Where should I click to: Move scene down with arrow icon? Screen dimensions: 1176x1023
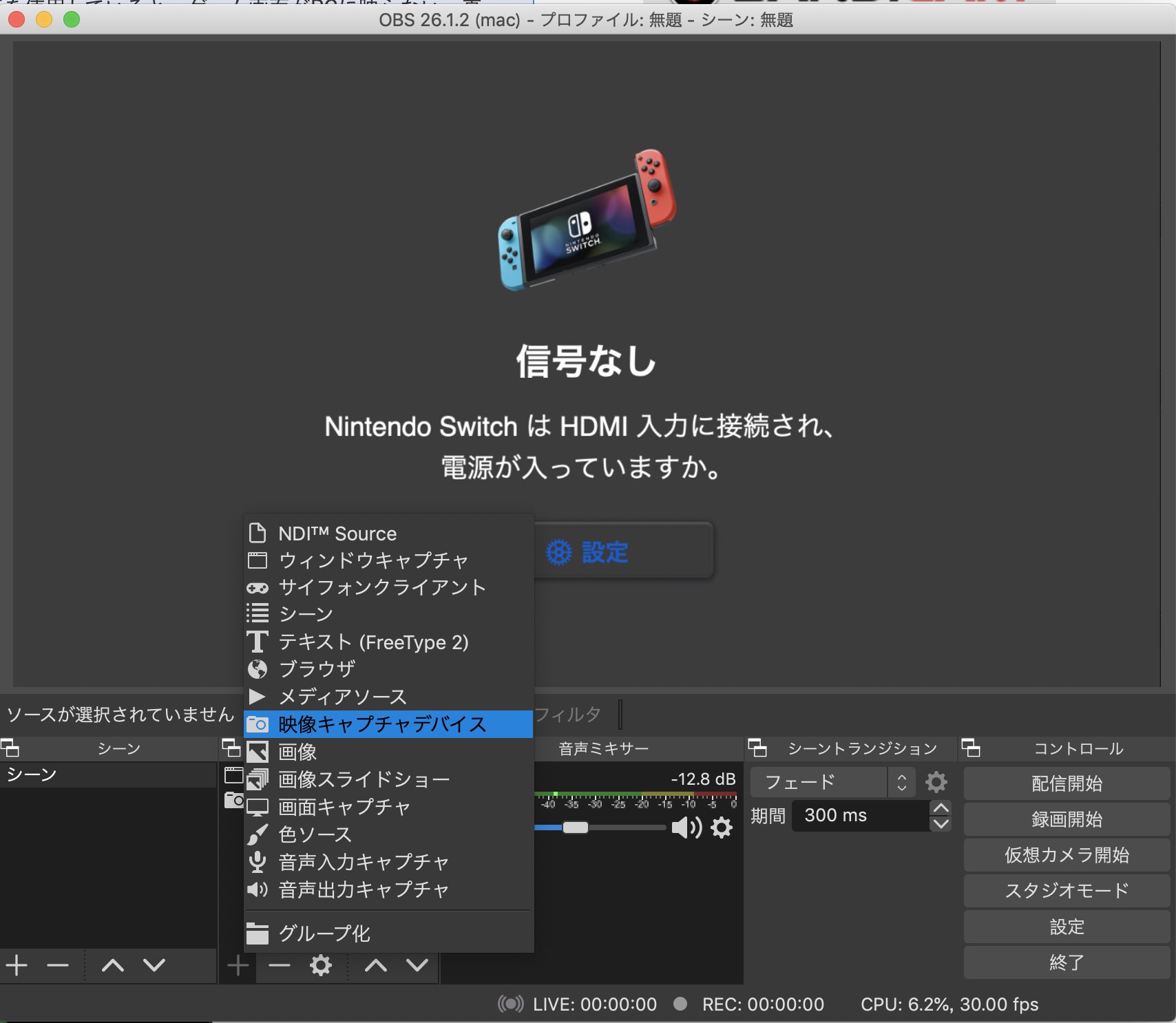[x=154, y=966]
